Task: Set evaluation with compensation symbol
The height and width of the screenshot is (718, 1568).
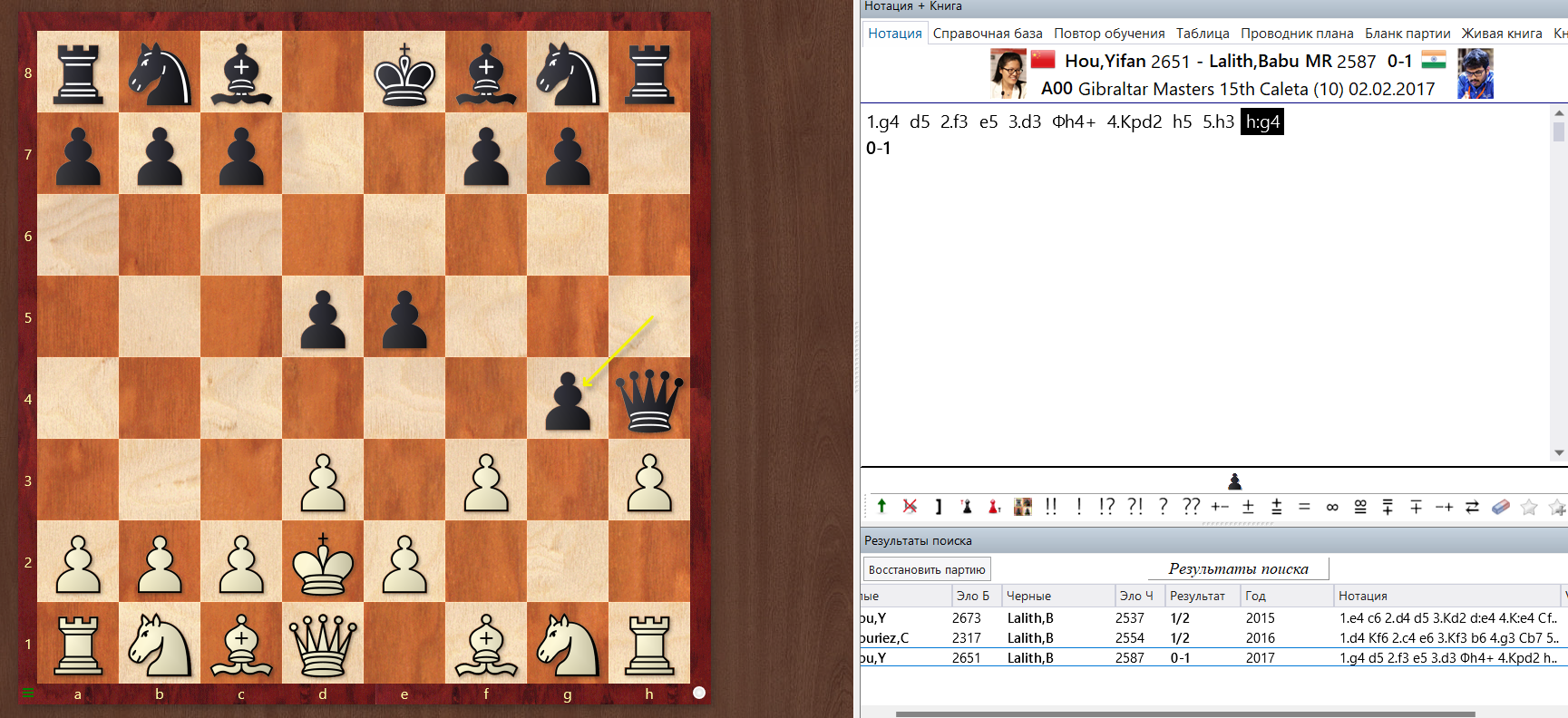Action: coord(1360,507)
